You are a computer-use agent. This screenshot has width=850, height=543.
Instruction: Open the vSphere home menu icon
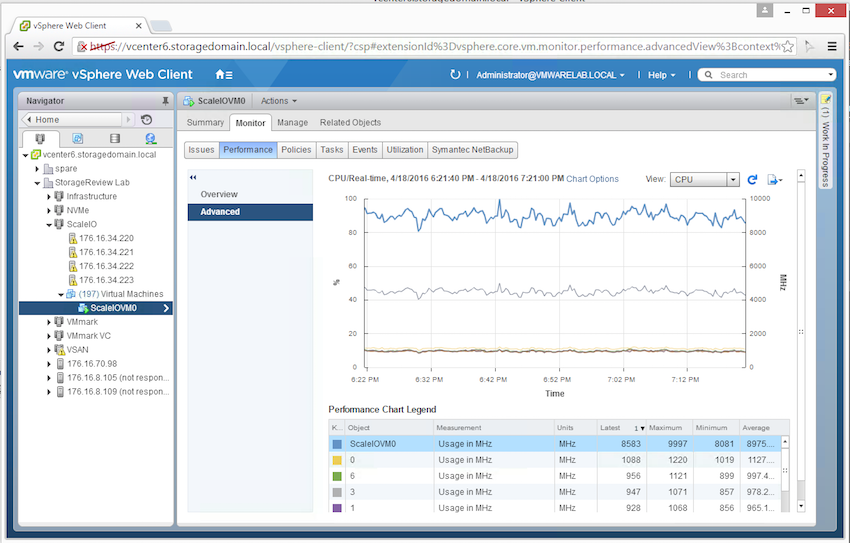(x=224, y=75)
